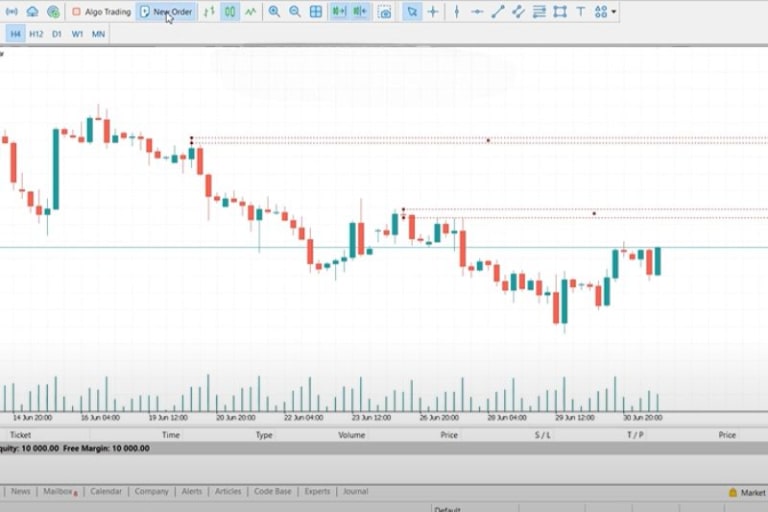
Task: Enable the chart shift toggle
Action: [360, 12]
